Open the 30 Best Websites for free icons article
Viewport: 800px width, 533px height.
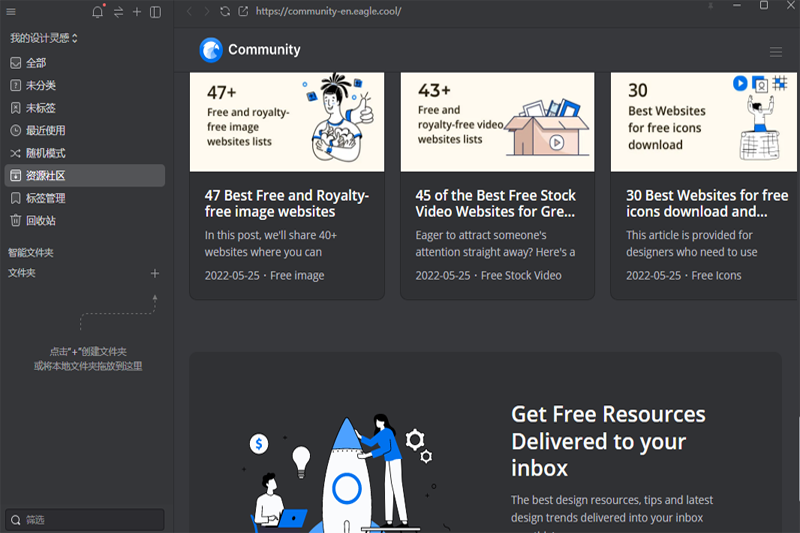pyautogui.click(x=707, y=203)
